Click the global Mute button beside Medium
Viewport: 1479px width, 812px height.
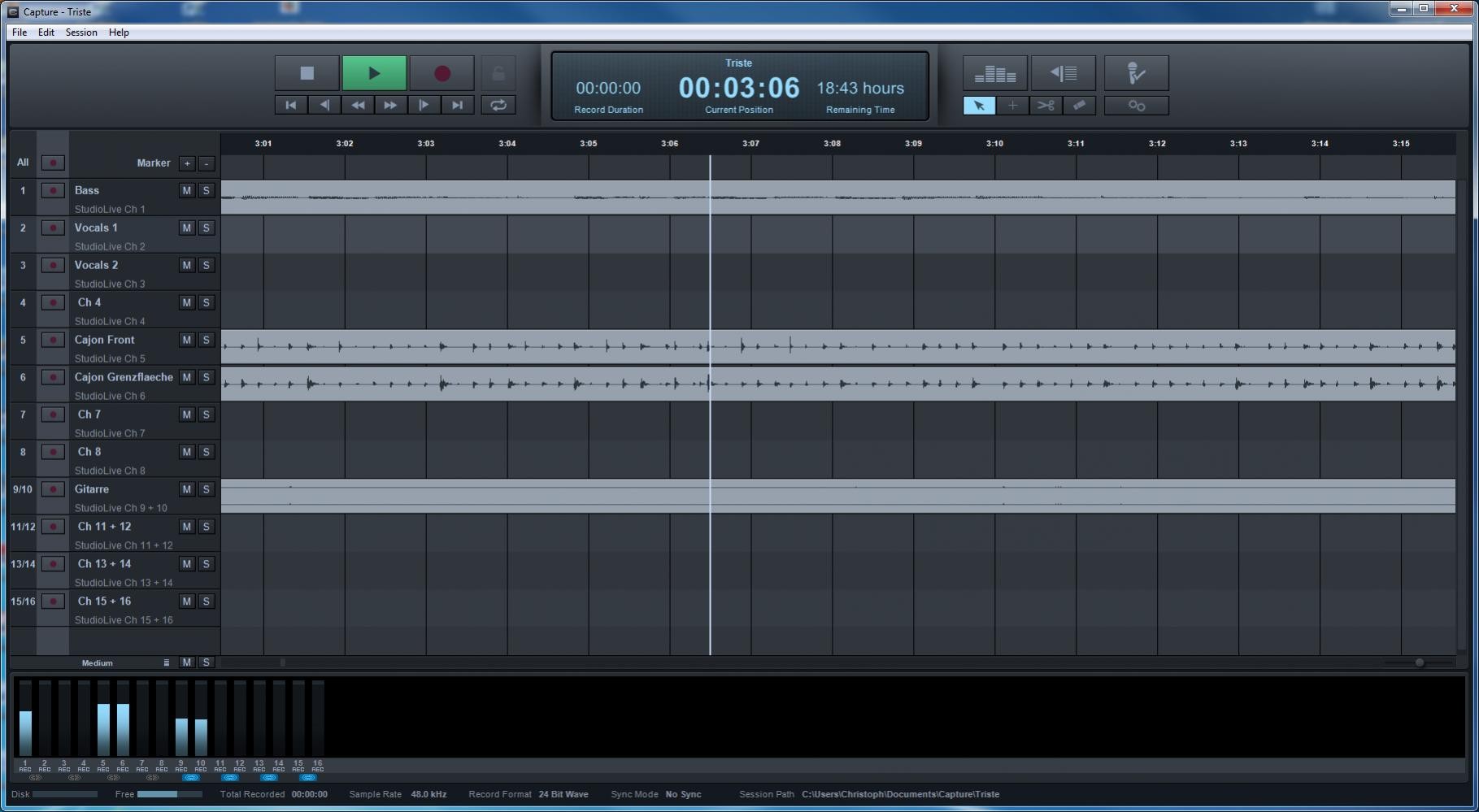[x=187, y=662]
